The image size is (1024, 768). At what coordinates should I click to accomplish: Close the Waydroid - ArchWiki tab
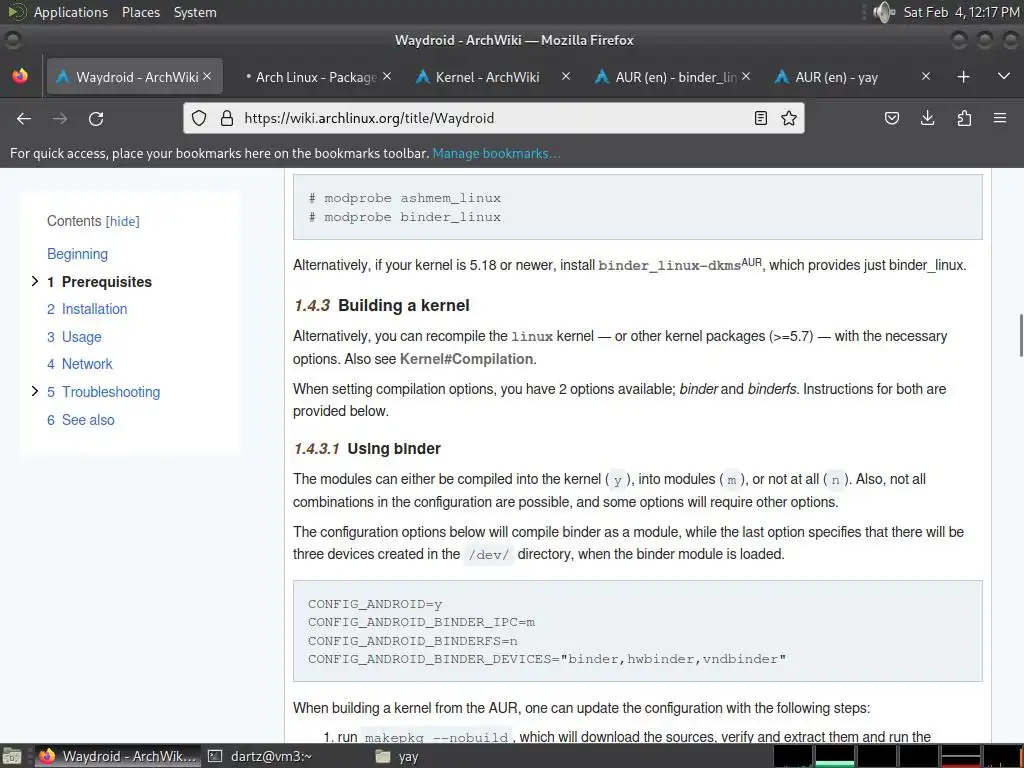(207, 76)
